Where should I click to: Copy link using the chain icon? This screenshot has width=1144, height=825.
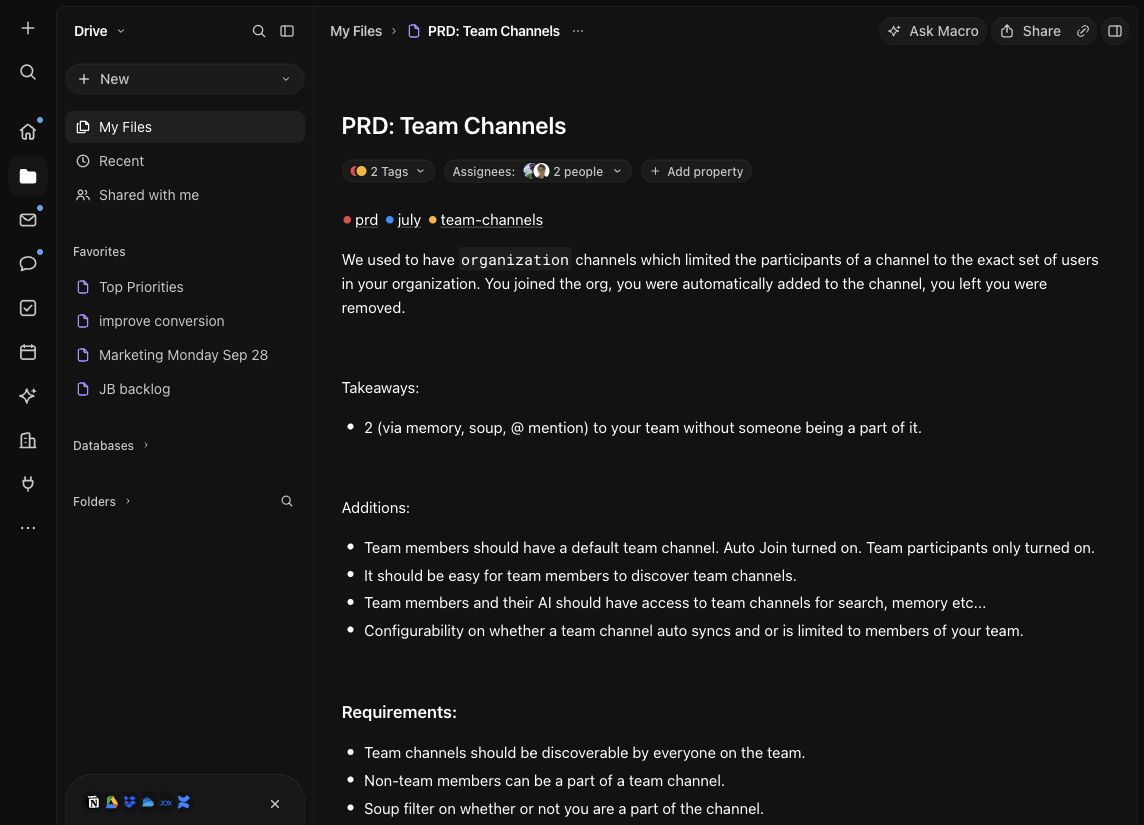click(x=1083, y=31)
